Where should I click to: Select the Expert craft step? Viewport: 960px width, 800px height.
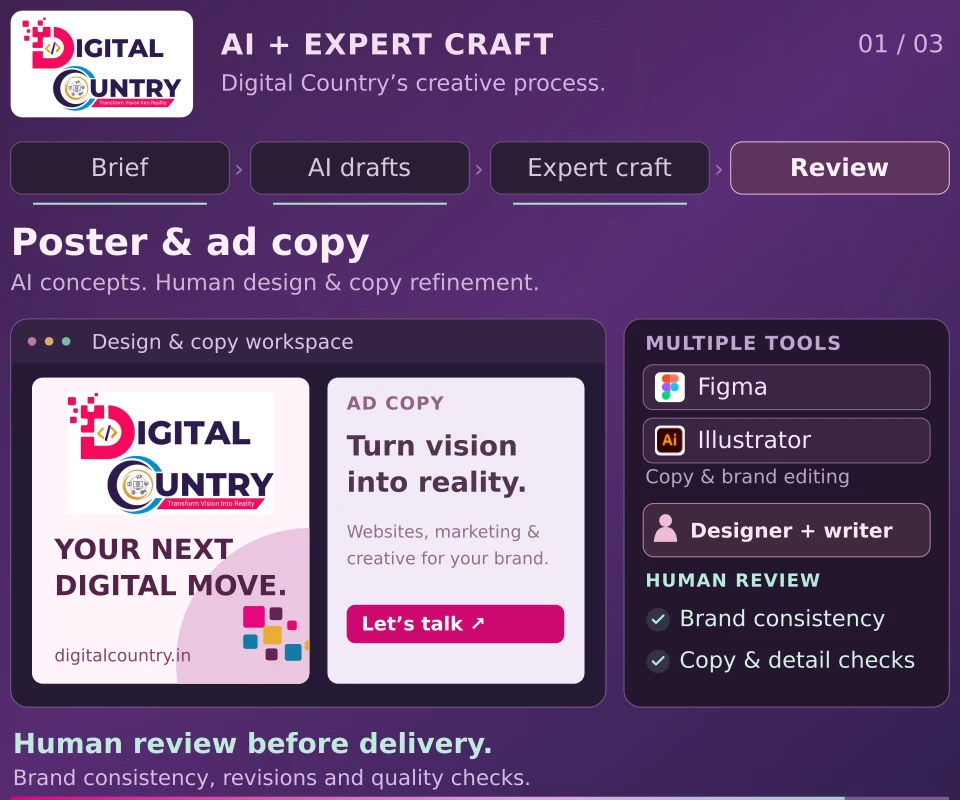[x=599, y=168]
